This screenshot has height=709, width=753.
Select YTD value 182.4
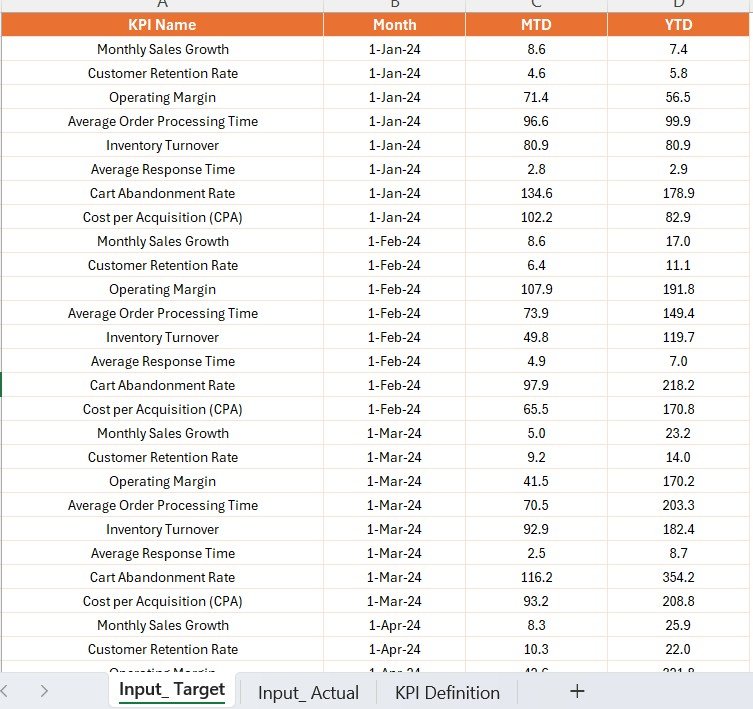pyautogui.click(x=678, y=529)
